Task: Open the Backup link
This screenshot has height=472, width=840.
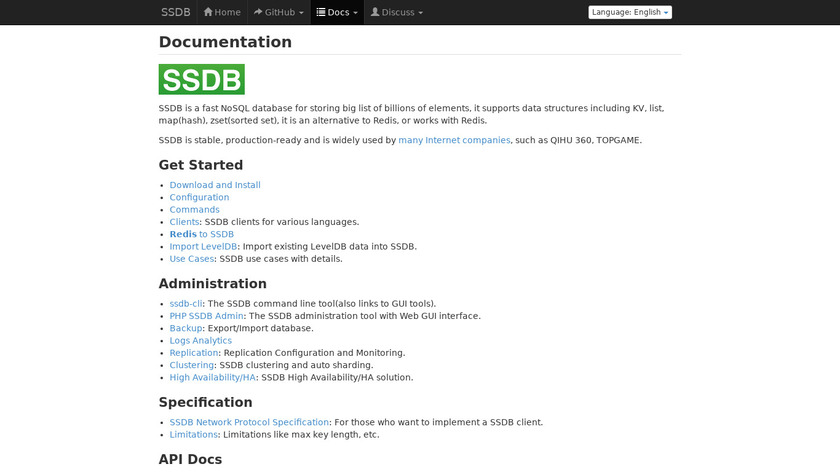Action: [185, 328]
